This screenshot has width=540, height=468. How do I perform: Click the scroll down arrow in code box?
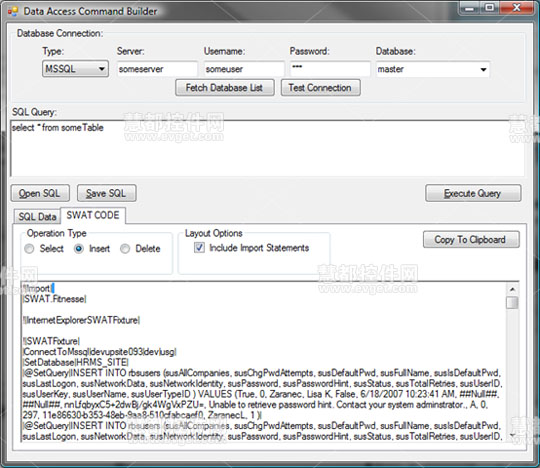coord(512,435)
